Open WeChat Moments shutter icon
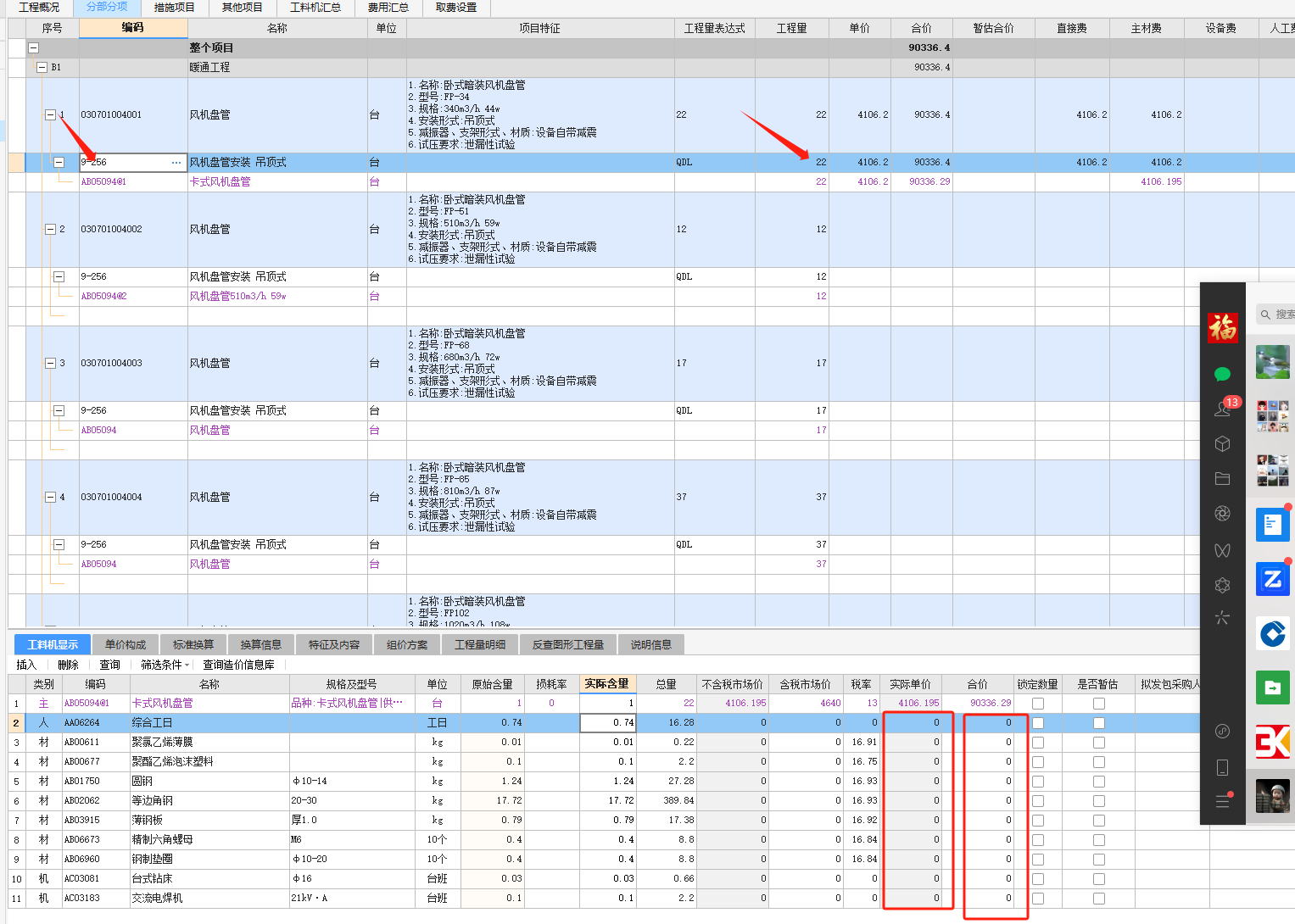 click(1222, 513)
